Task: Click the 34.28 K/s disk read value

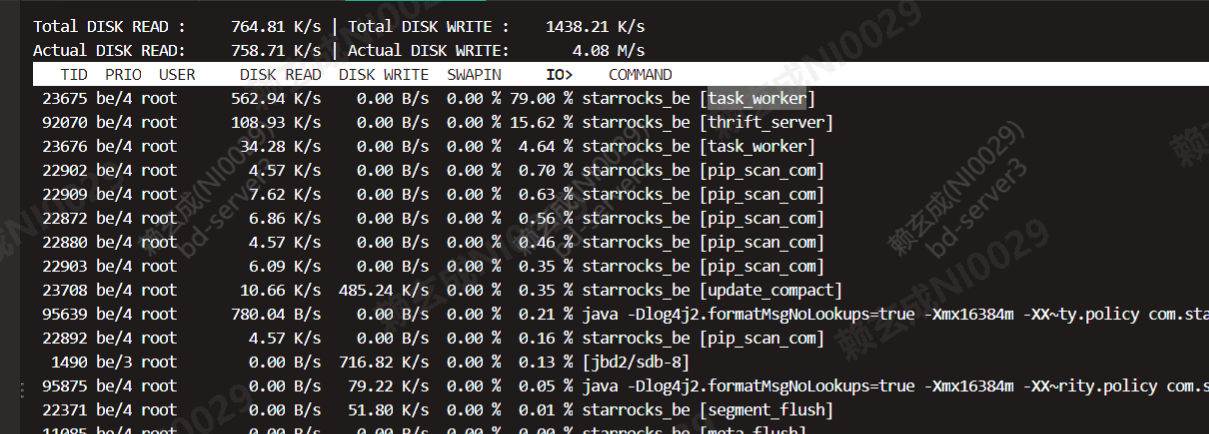Action: 280,146
